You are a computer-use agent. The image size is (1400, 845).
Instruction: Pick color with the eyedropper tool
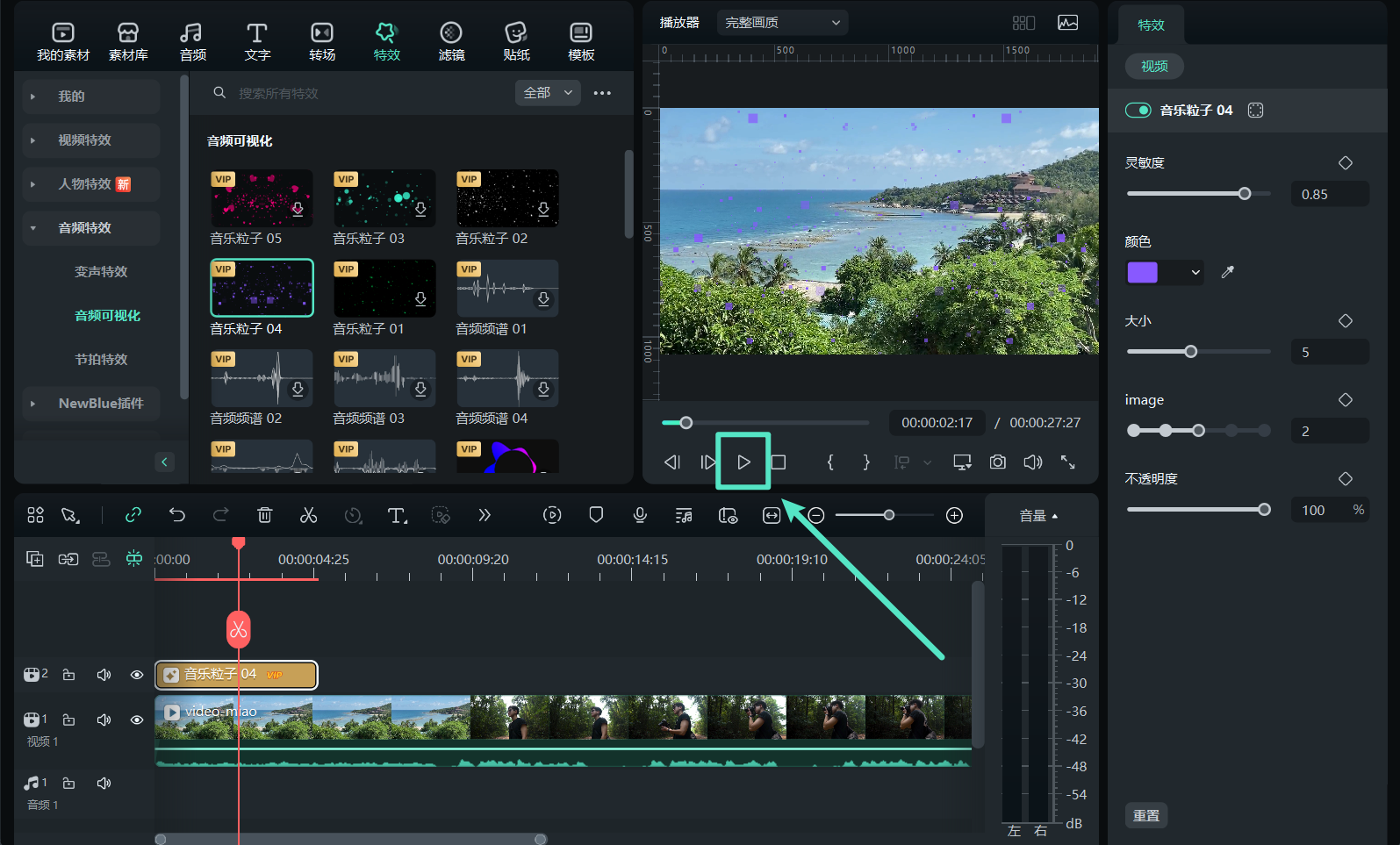(x=1227, y=272)
